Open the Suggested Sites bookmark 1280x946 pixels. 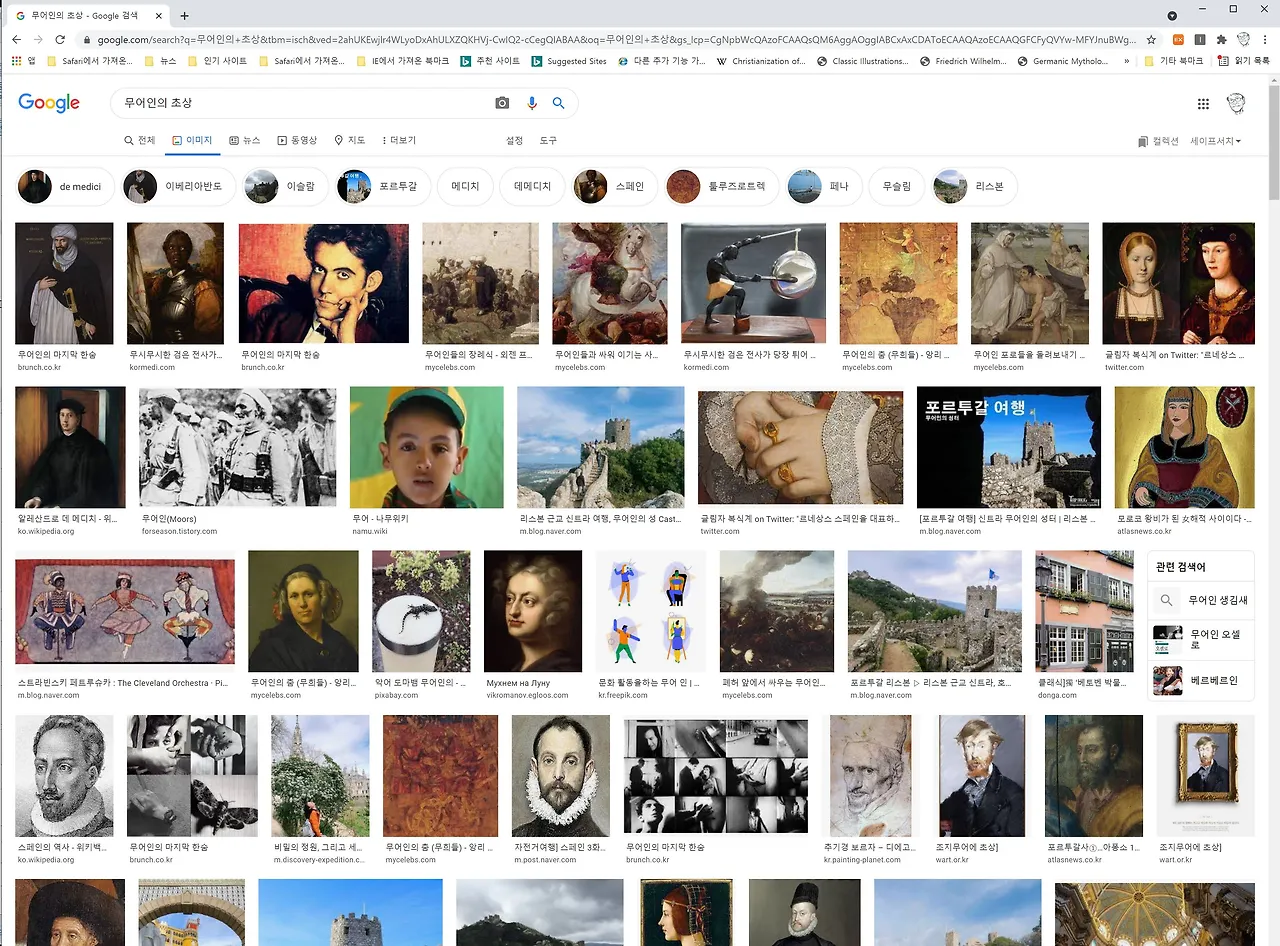pyautogui.click(x=569, y=61)
